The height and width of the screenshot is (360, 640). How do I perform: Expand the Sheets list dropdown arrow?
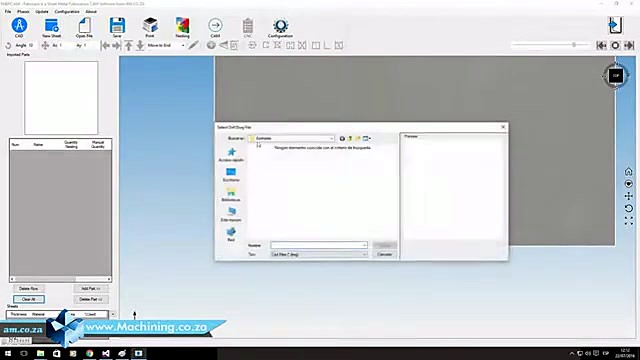[x=113, y=314]
